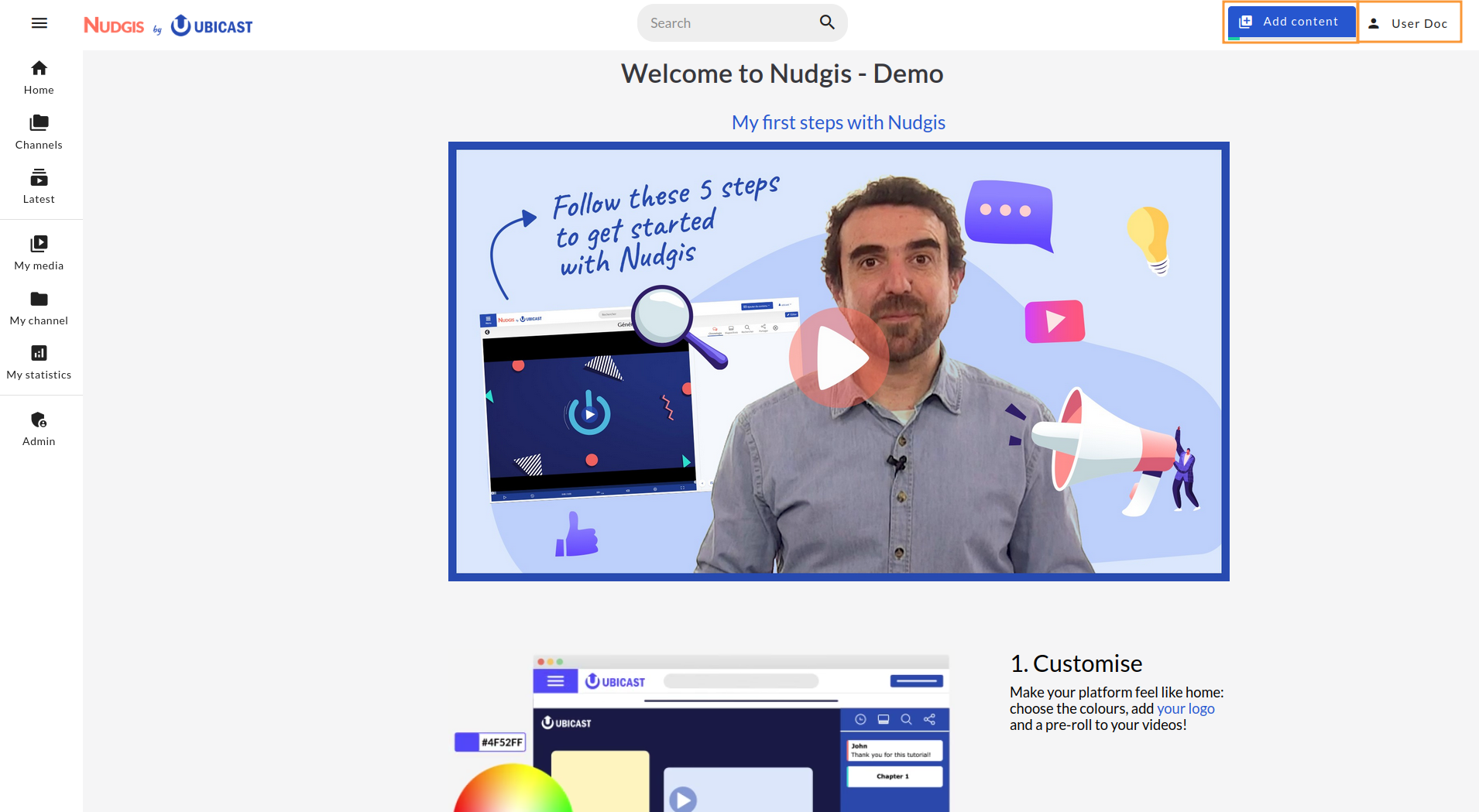1479x812 pixels.
Task: Open Admin in the sidebar
Action: tap(39, 429)
